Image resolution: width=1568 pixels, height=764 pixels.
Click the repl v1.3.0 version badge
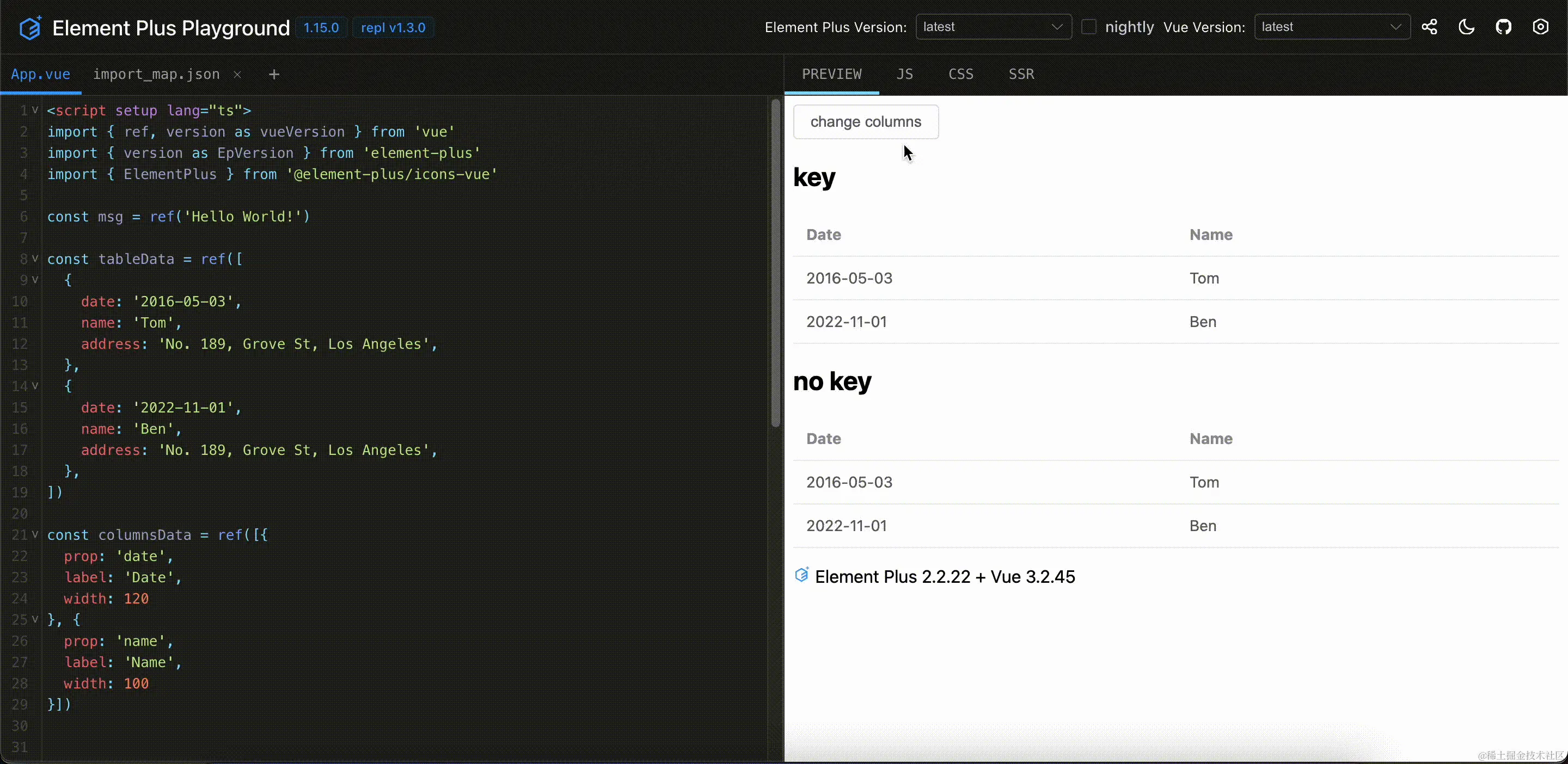coord(393,27)
